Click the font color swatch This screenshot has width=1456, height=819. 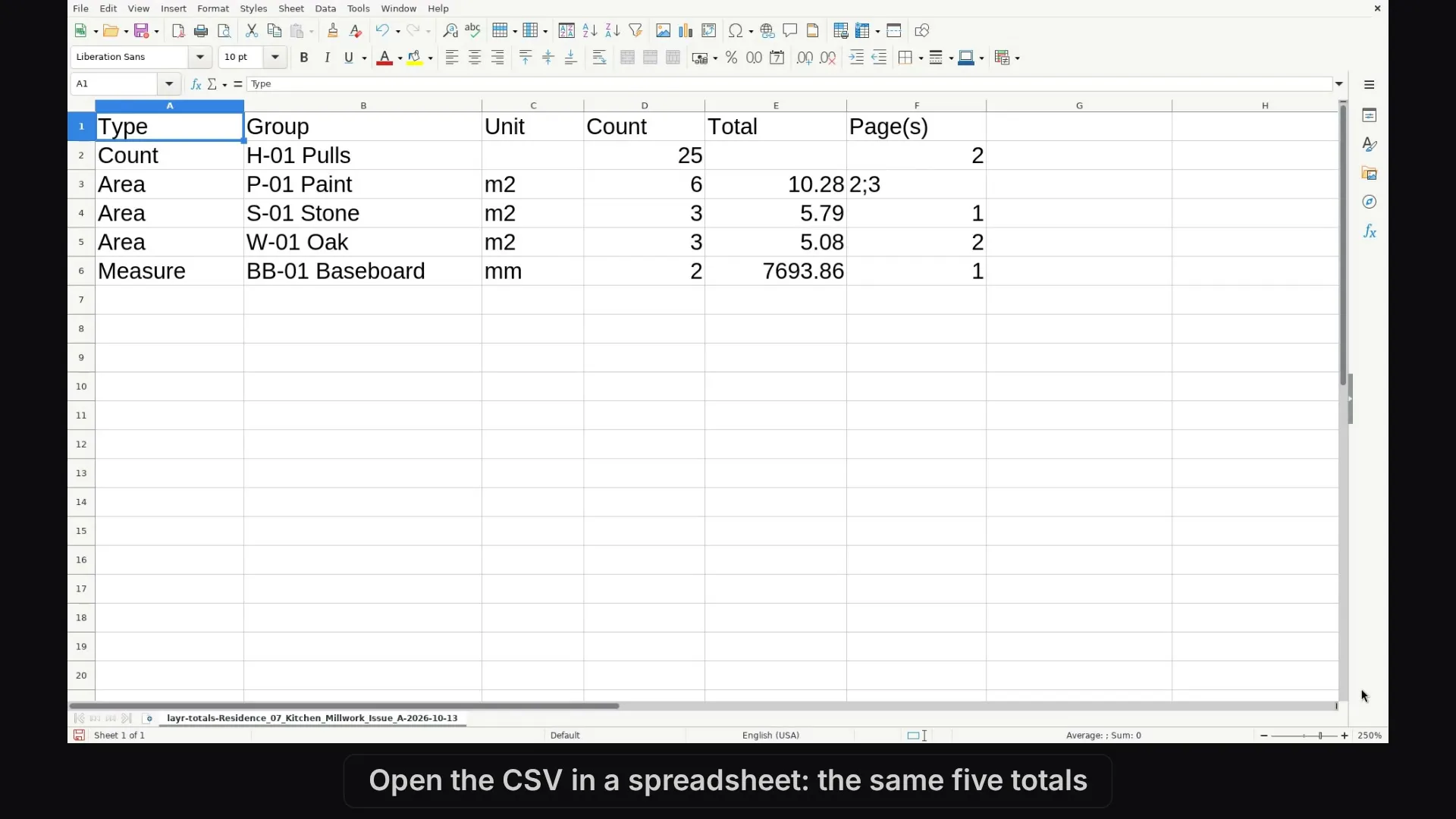[x=384, y=58]
